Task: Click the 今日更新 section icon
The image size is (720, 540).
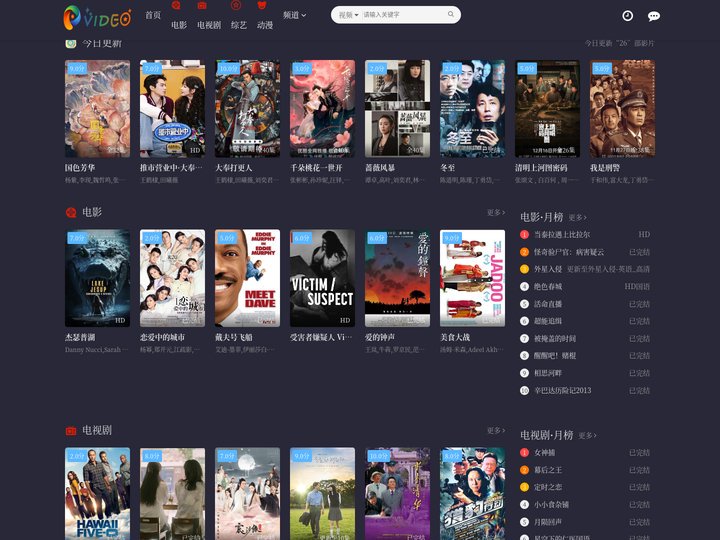Action: [x=71, y=44]
